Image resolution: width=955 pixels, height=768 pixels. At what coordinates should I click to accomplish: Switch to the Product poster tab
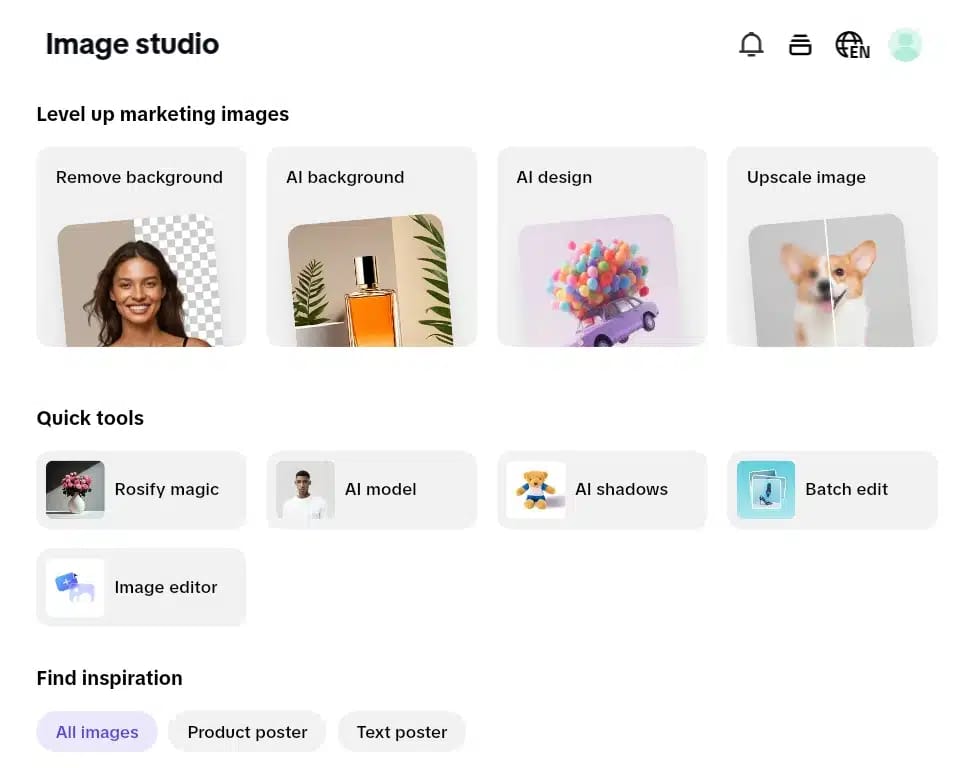[247, 731]
